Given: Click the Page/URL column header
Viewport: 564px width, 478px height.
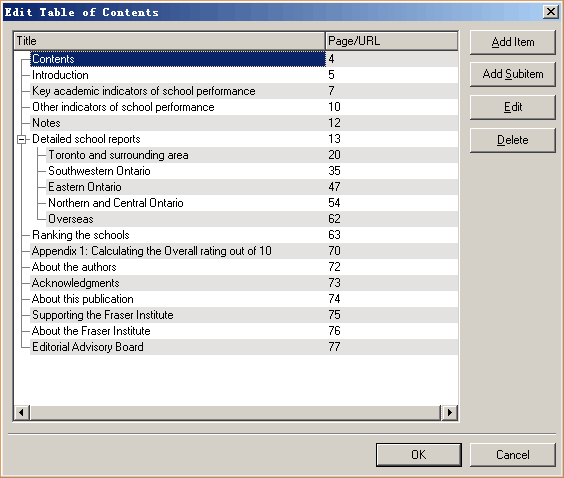Looking at the screenshot, I should pyautogui.click(x=391, y=41).
